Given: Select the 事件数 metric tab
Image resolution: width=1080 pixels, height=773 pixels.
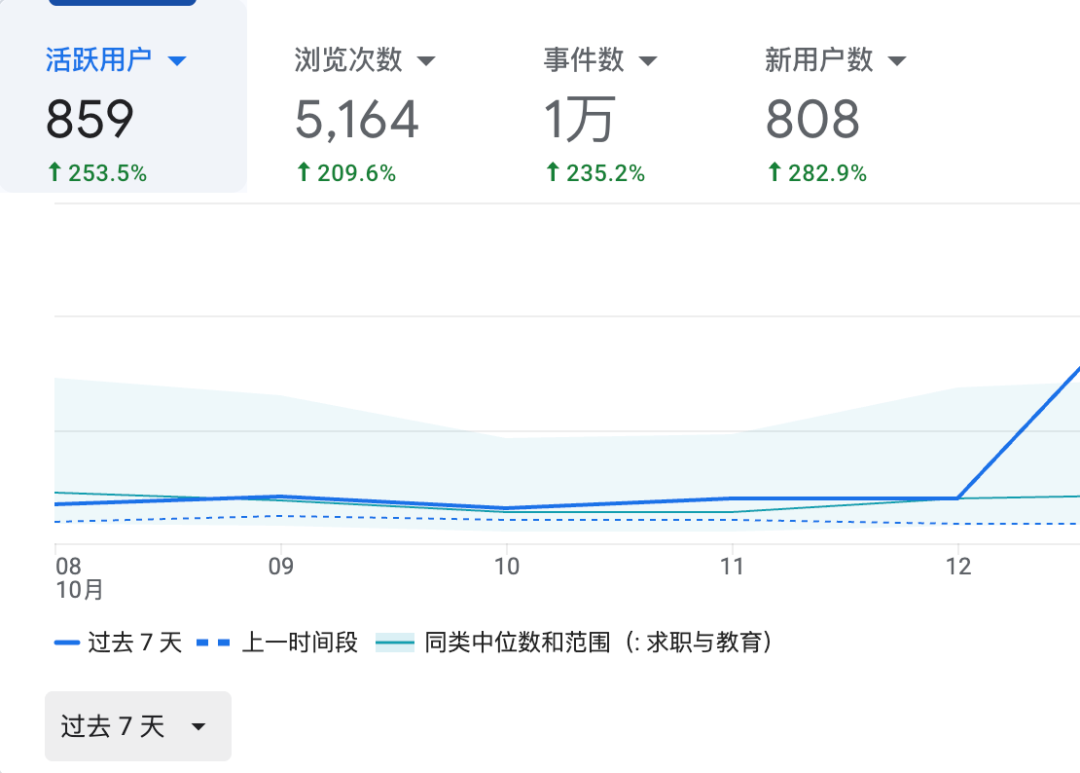Looking at the screenshot, I should [x=599, y=115].
